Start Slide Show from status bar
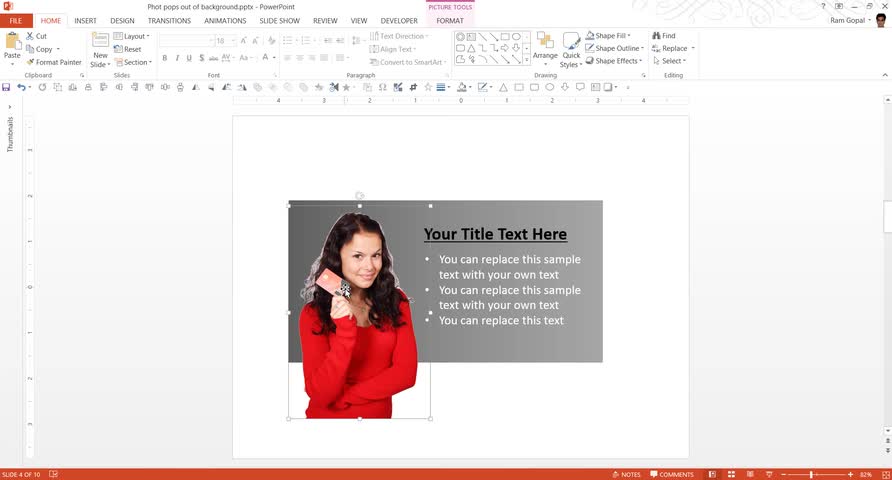This screenshot has height=480, width=892. point(769,474)
